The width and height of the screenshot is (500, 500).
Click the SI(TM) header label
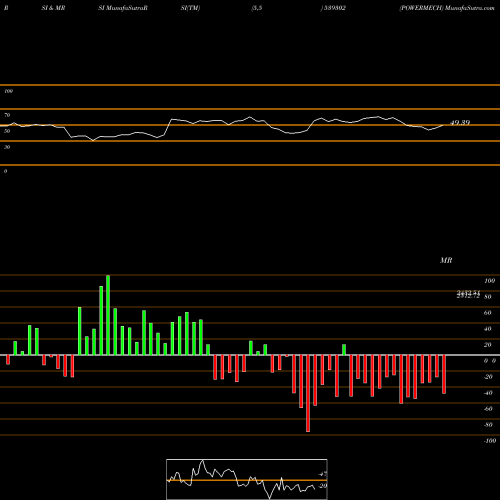point(190,8)
